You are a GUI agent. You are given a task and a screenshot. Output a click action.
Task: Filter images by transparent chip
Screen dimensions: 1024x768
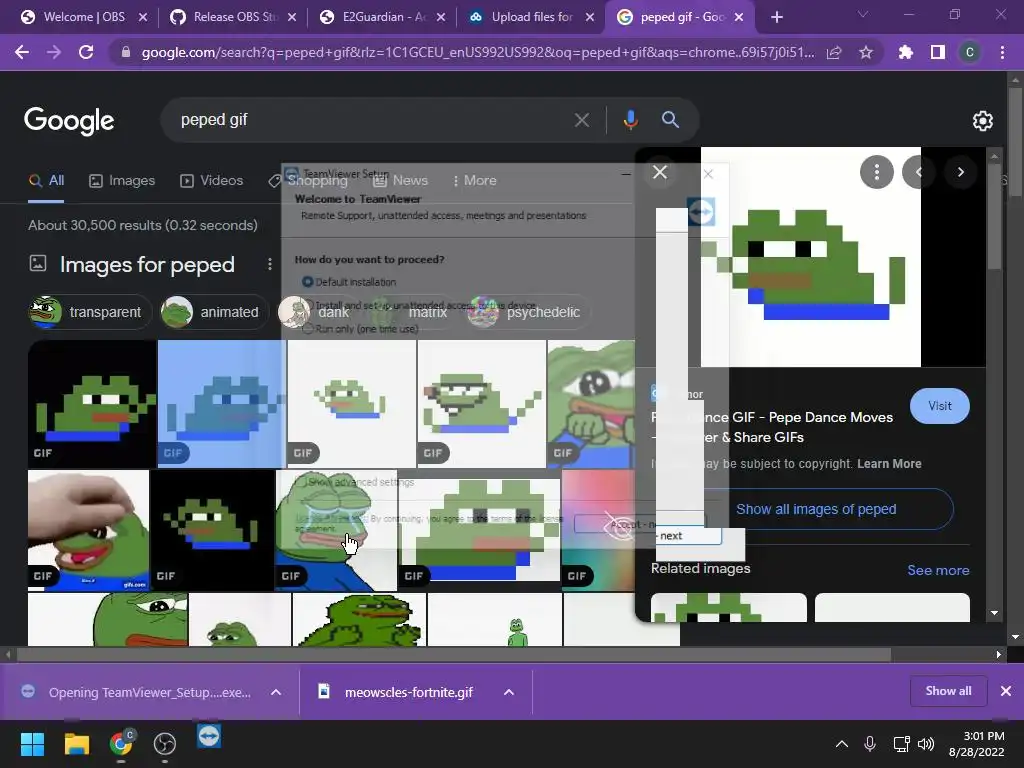point(90,312)
